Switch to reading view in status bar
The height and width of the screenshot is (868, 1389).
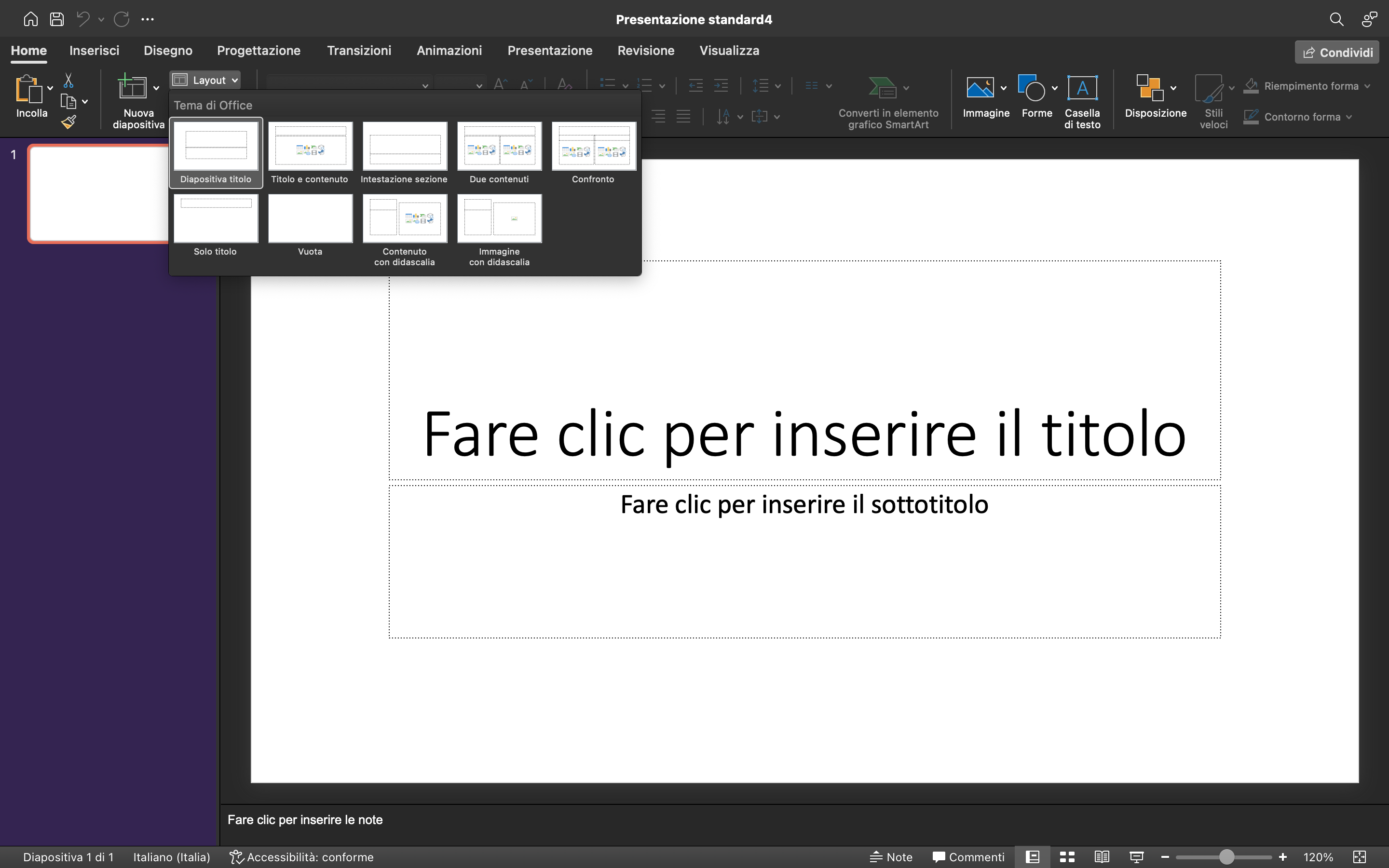pyautogui.click(x=1101, y=856)
